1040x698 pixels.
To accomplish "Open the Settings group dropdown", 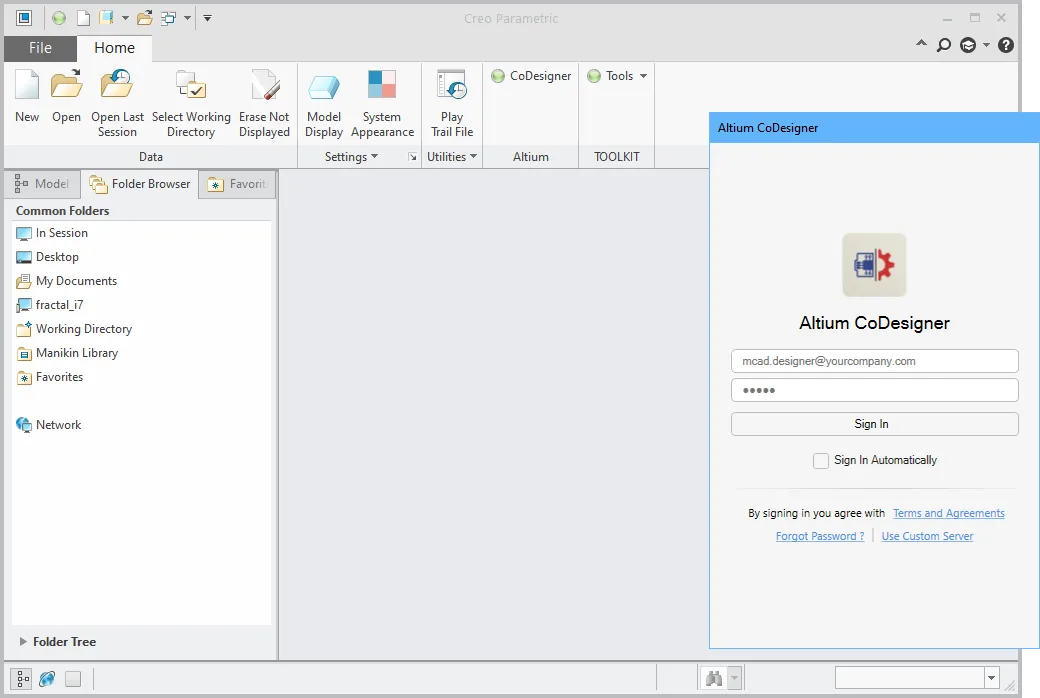I will [351, 157].
